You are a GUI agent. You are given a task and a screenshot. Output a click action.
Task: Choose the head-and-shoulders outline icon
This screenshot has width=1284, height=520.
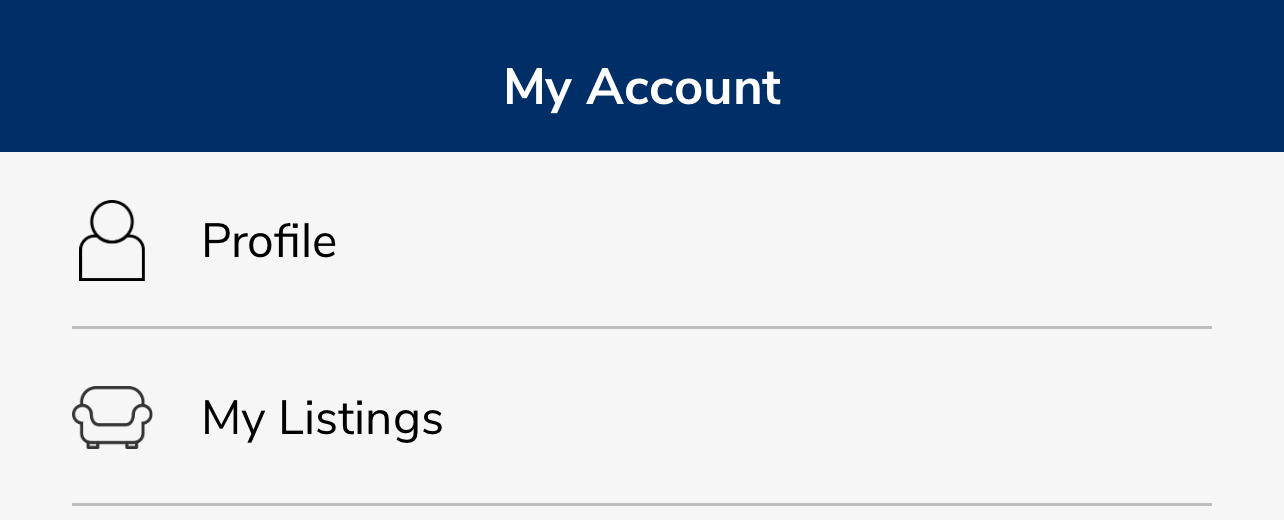pyautogui.click(x=112, y=241)
